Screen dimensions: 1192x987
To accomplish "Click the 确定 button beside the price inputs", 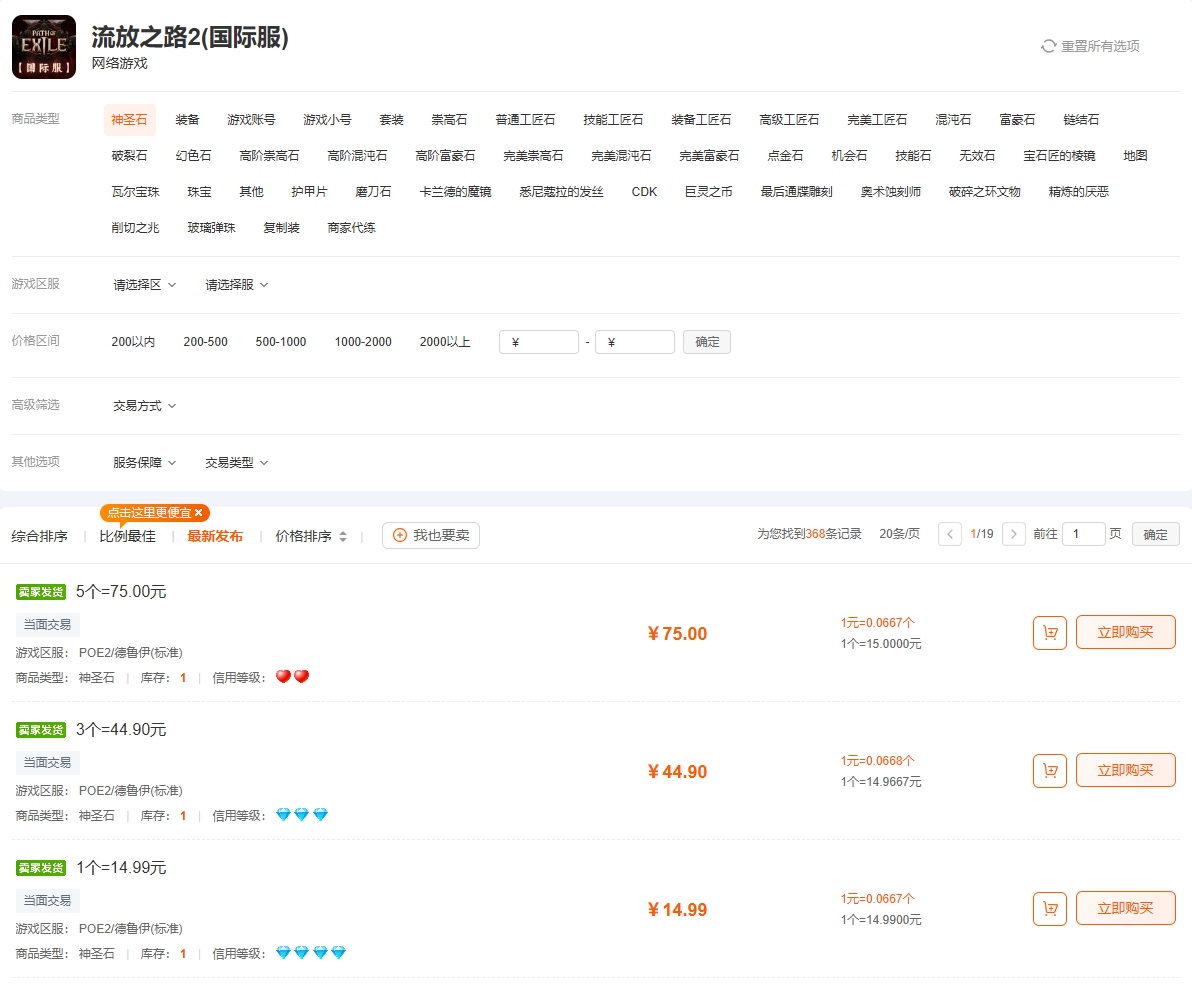I will point(707,341).
